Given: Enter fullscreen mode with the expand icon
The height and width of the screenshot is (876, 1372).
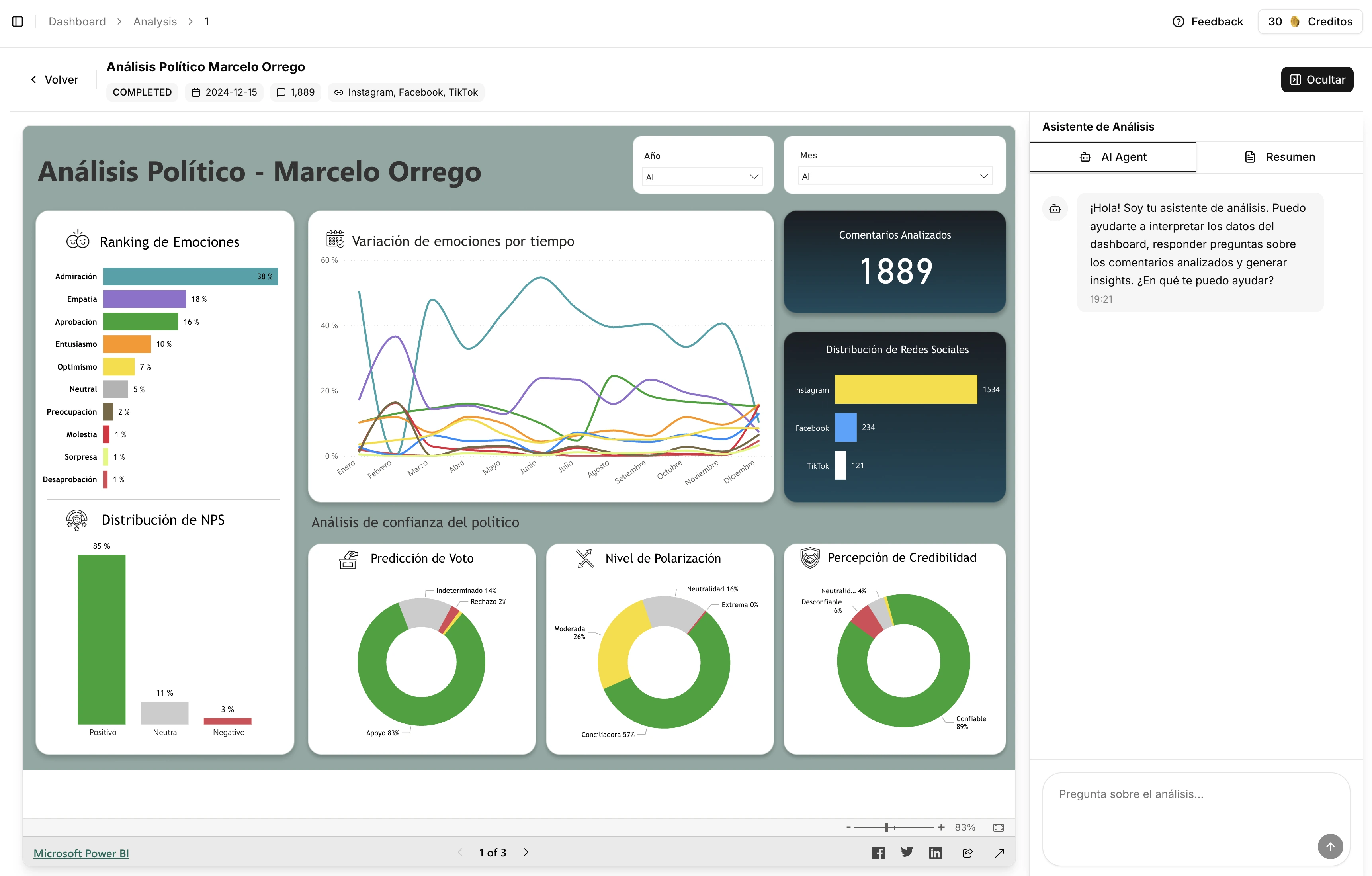Looking at the screenshot, I should click(999, 853).
